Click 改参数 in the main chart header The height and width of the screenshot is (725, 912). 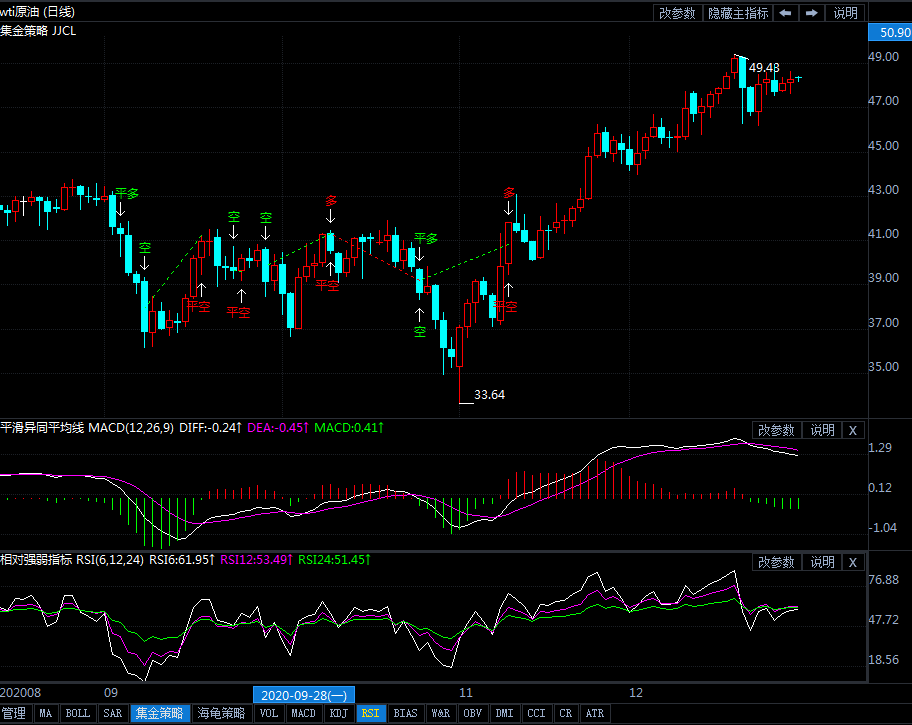(677, 13)
